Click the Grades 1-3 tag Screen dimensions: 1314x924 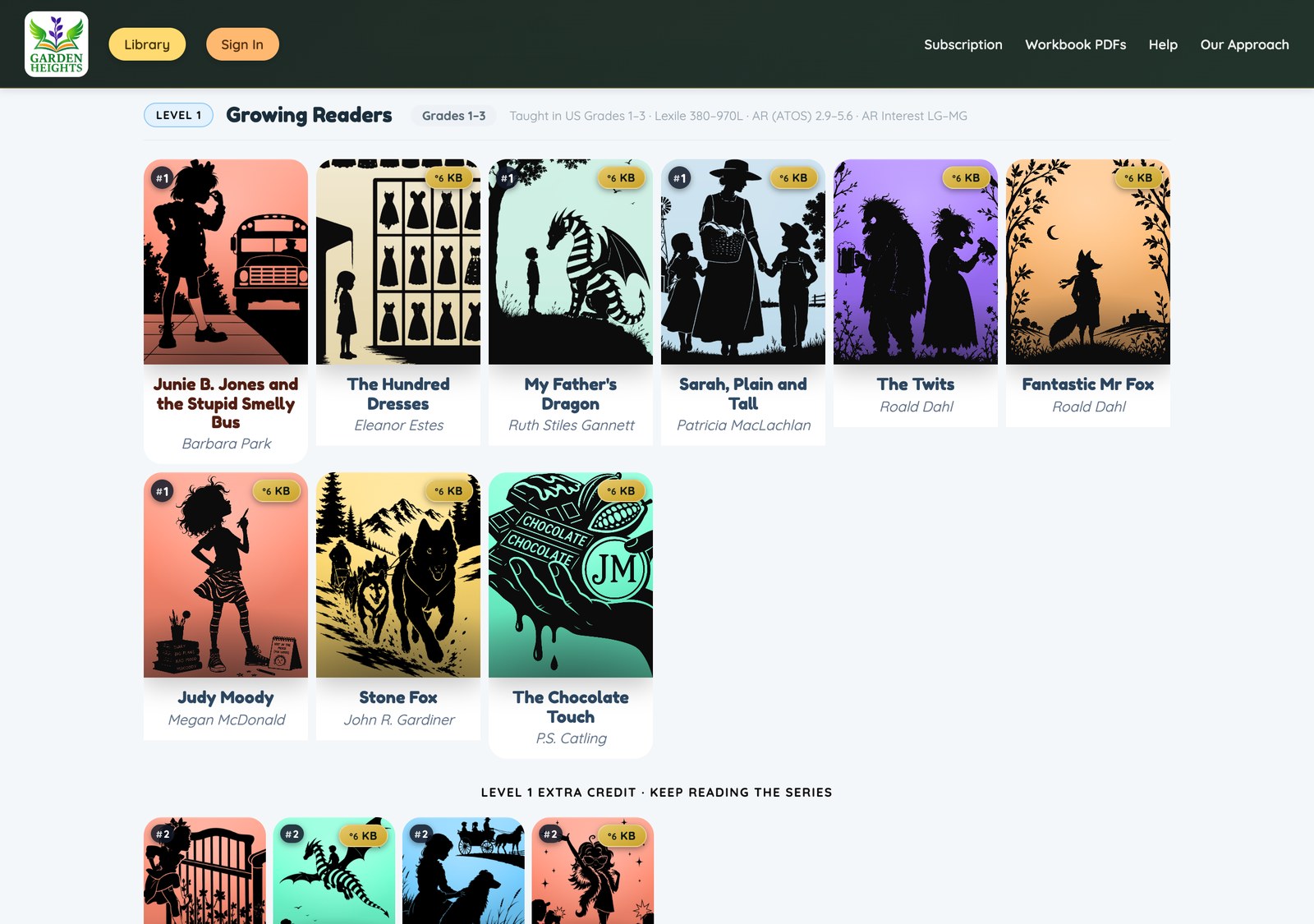click(453, 116)
